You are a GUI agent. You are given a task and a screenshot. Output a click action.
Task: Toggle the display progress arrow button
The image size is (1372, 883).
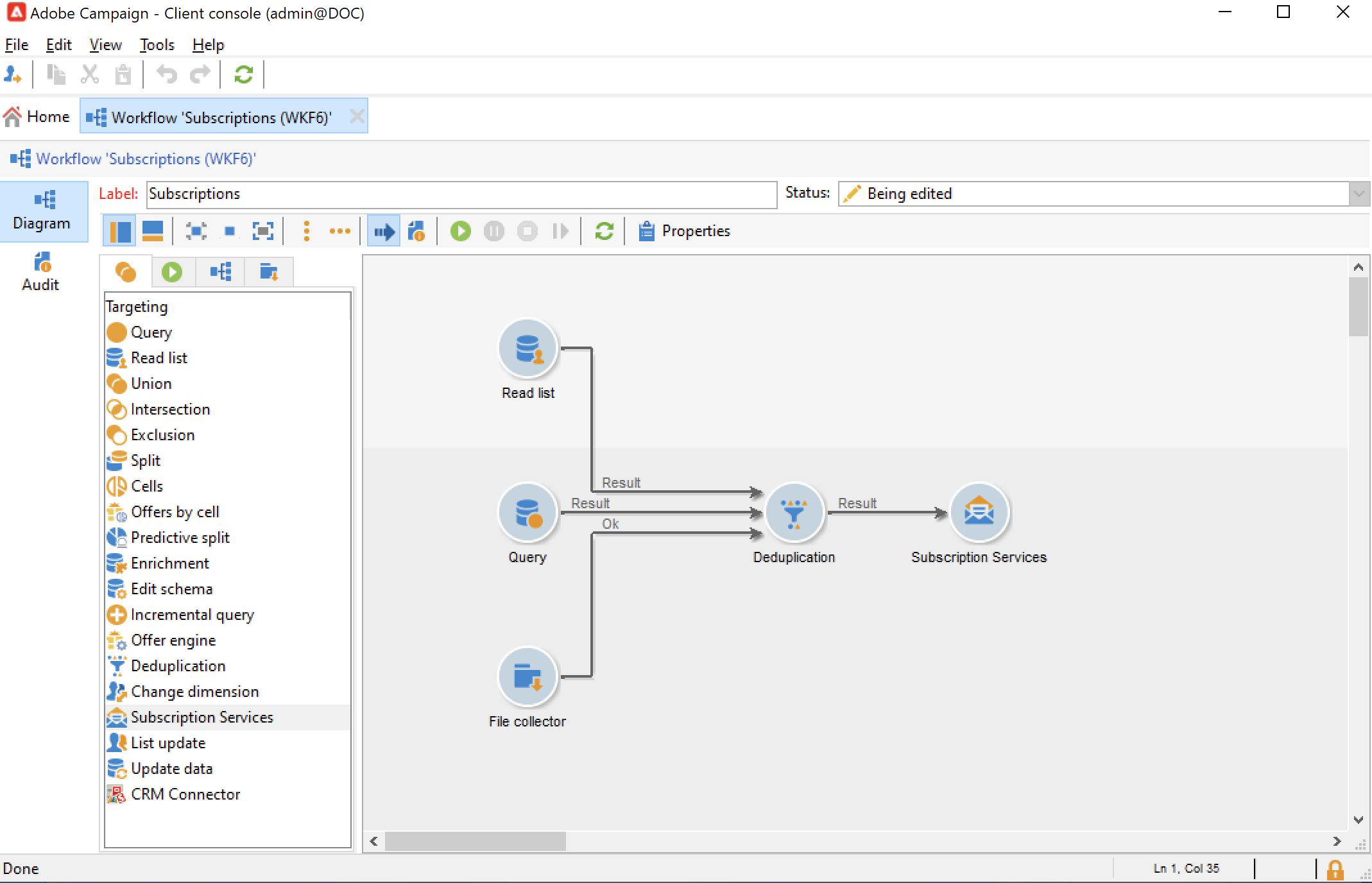click(384, 231)
